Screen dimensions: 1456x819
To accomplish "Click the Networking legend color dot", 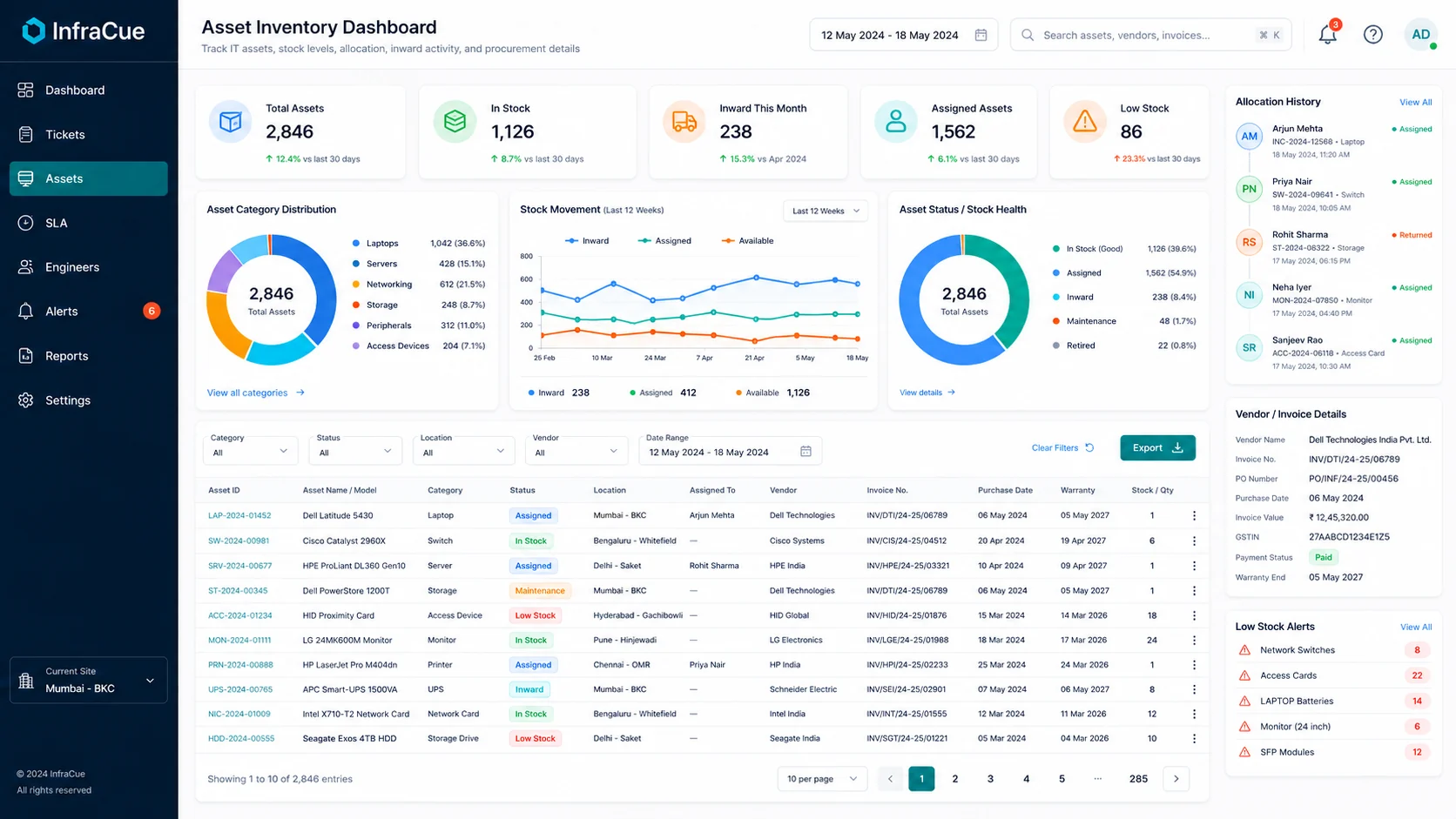I will [356, 284].
